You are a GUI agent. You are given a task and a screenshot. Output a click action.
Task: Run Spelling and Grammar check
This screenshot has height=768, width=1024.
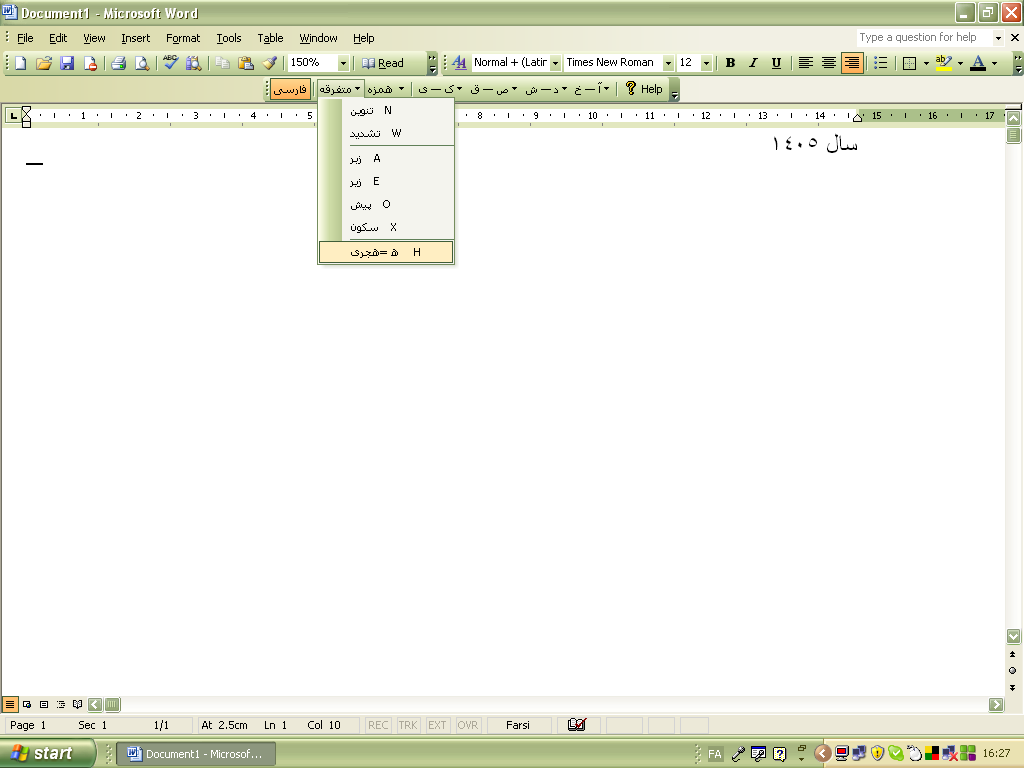point(171,63)
